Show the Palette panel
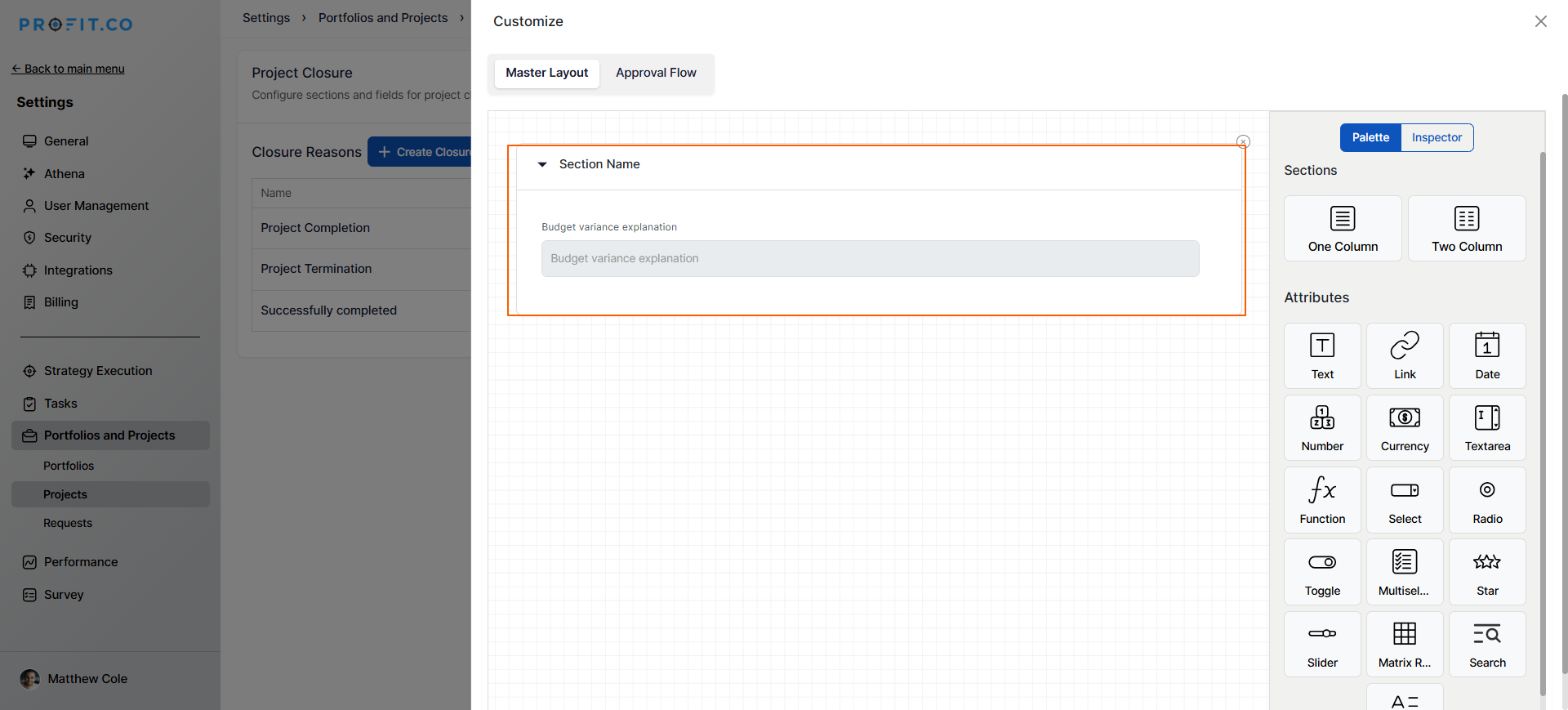The height and width of the screenshot is (710, 1568). (x=1370, y=137)
